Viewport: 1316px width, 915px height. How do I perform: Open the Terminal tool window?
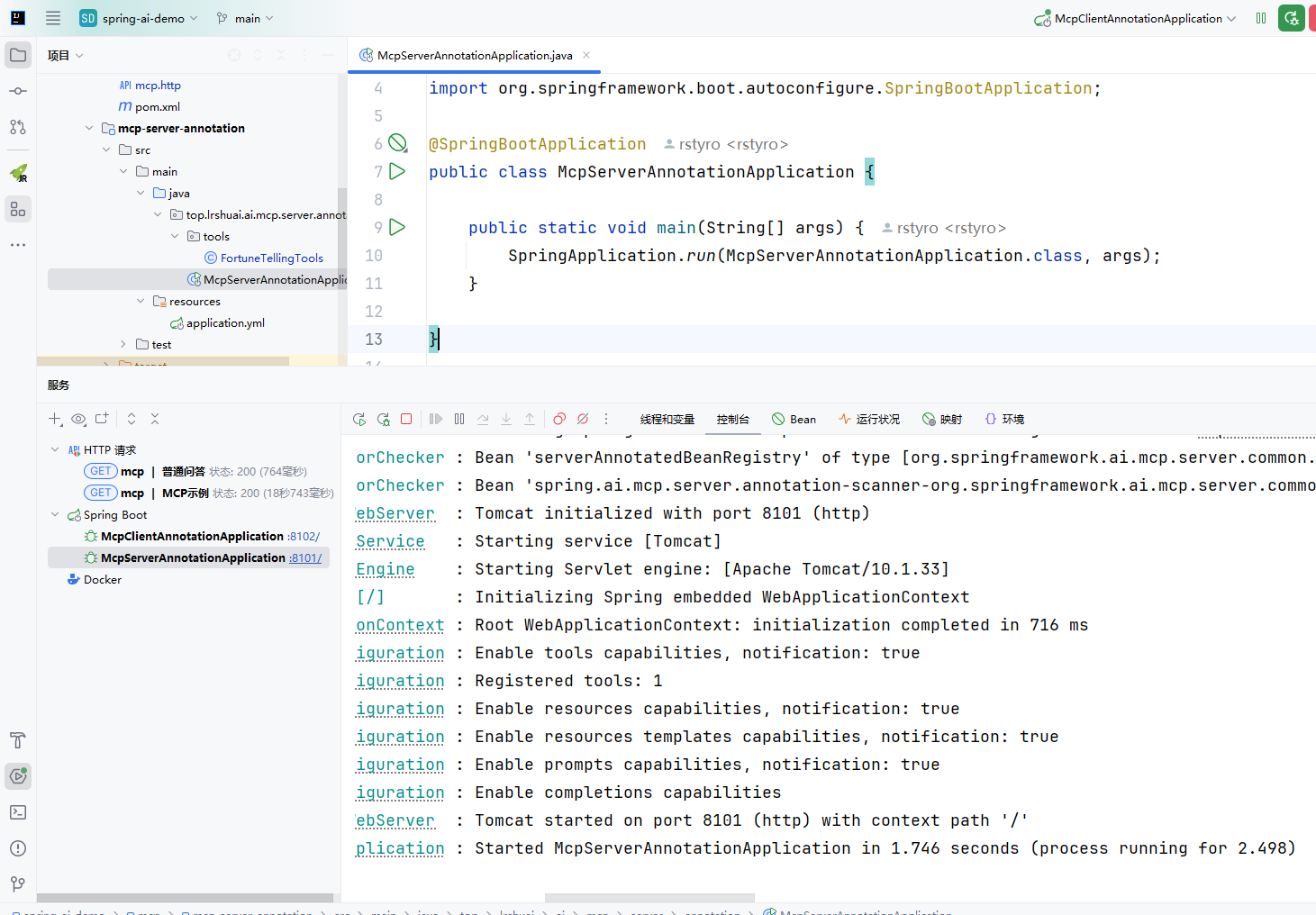click(18, 812)
